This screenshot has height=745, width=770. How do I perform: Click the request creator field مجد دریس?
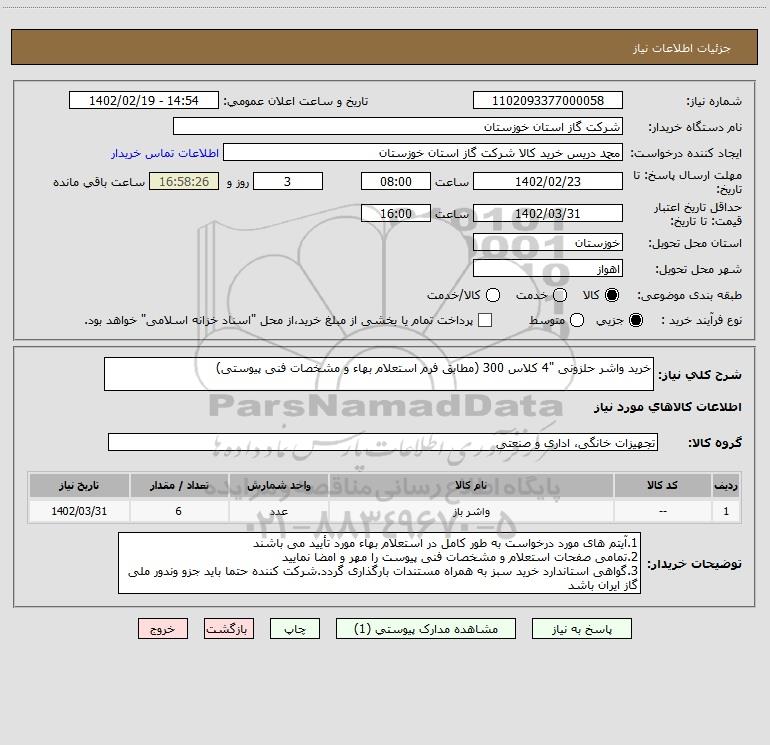coord(423,153)
